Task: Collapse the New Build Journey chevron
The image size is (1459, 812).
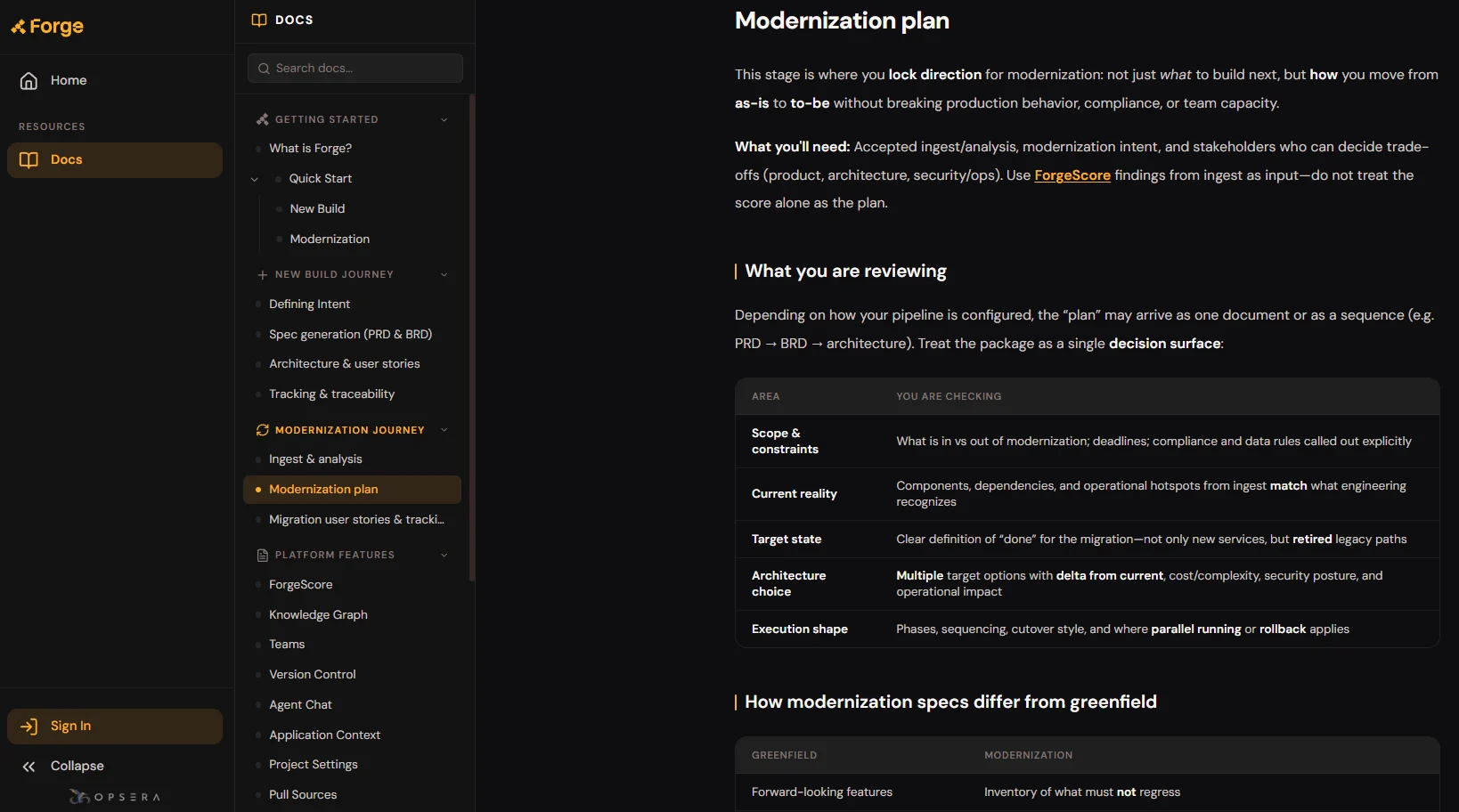Action: [444, 275]
